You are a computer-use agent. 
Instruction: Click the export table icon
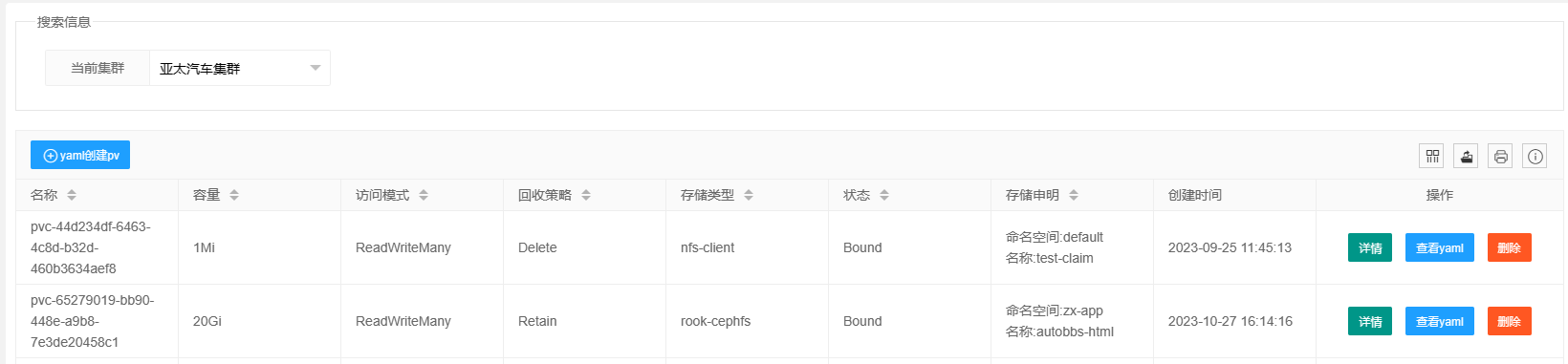coord(1466,156)
